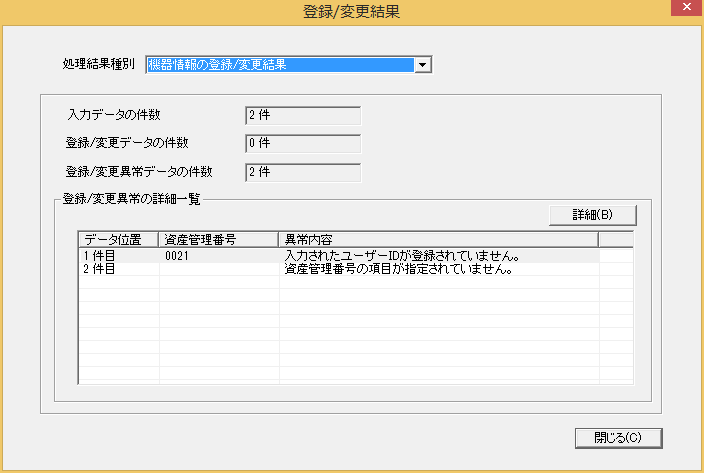
Task: Click the 入力データの件数 field showing 2 件
Action: pos(303,115)
